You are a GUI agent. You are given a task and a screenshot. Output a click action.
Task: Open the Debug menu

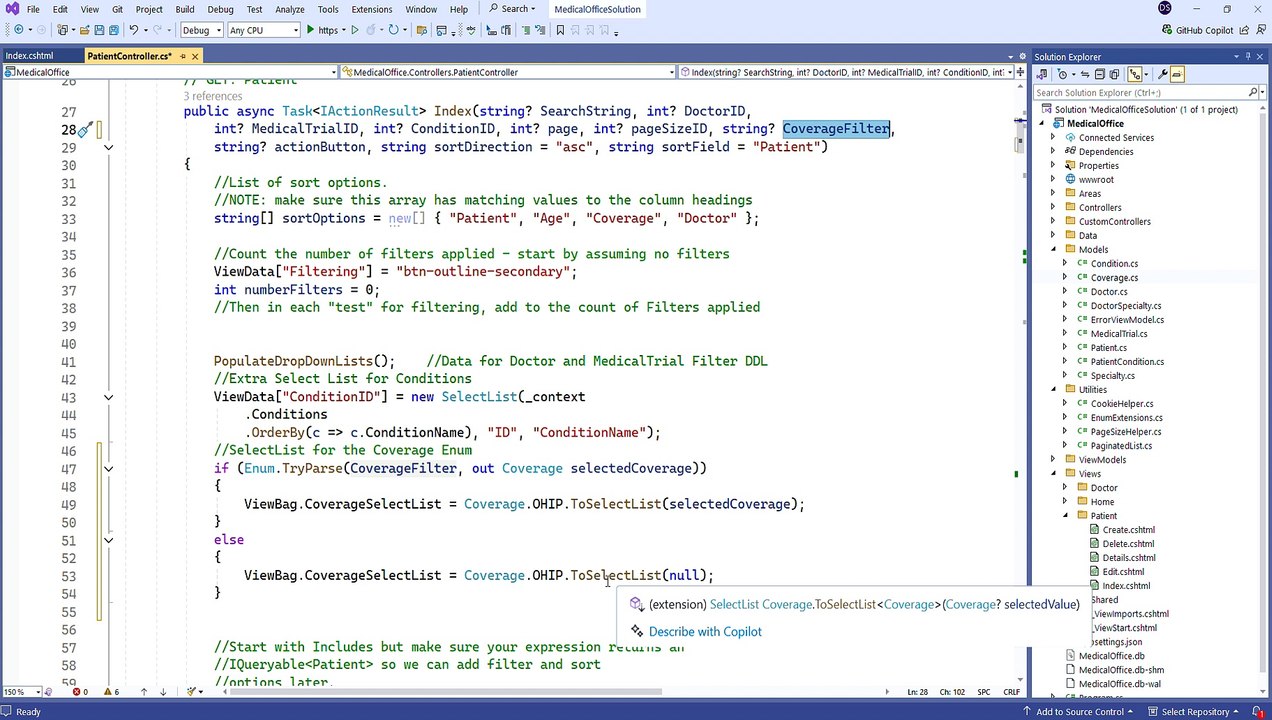tap(220, 9)
